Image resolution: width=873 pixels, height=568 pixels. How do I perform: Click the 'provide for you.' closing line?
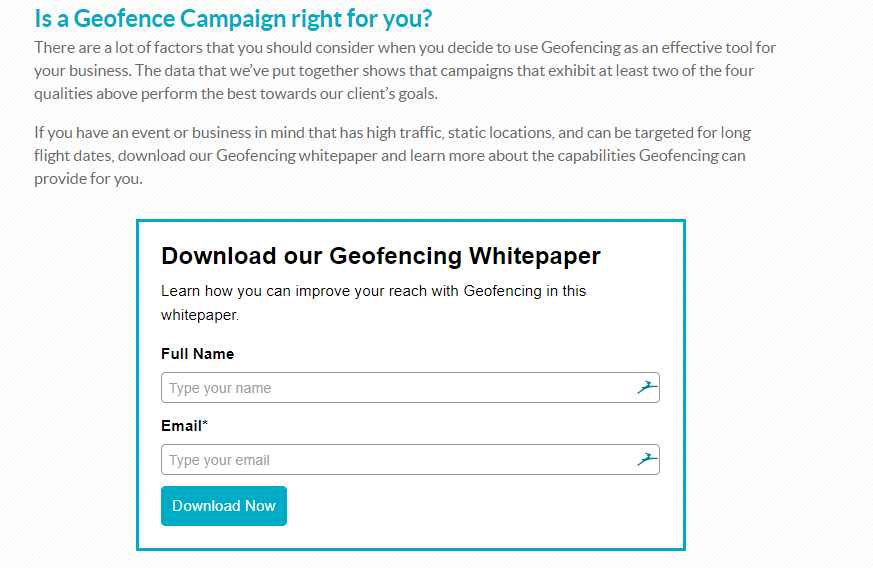(88, 179)
